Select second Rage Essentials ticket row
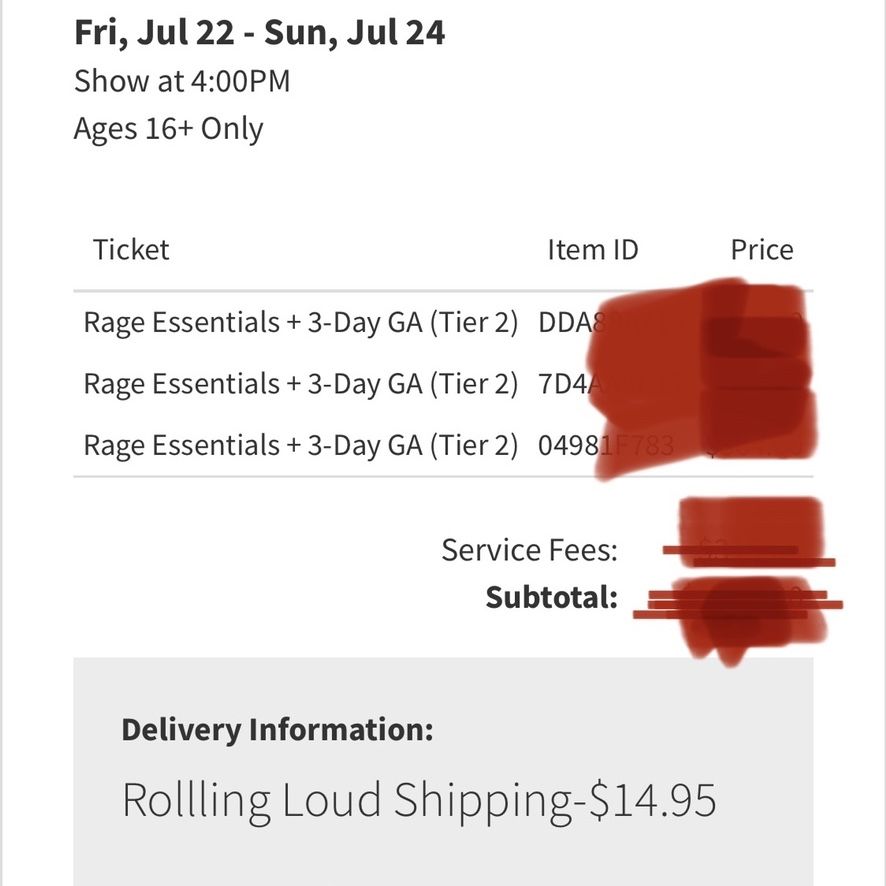Viewport: 886px width, 886px height. click(x=443, y=384)
